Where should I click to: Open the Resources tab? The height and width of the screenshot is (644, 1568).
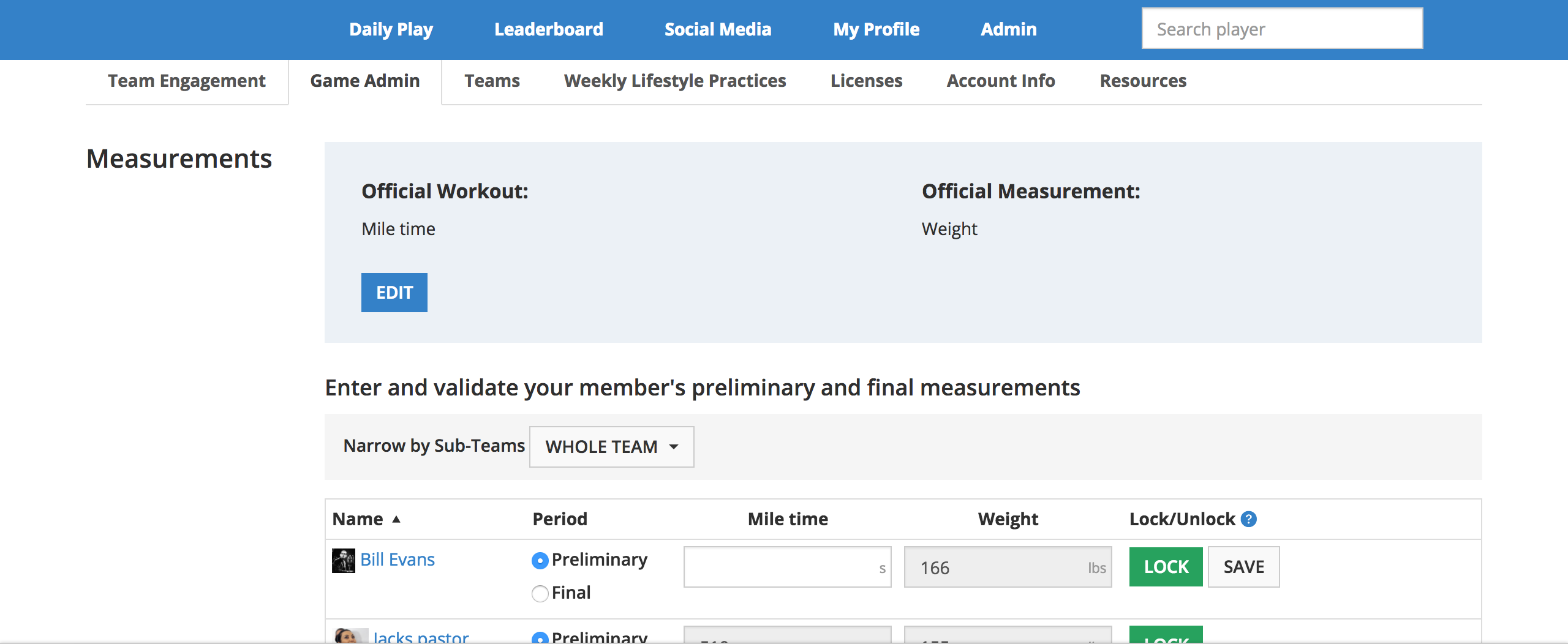pyautogui.click(x=1143, y=81)
